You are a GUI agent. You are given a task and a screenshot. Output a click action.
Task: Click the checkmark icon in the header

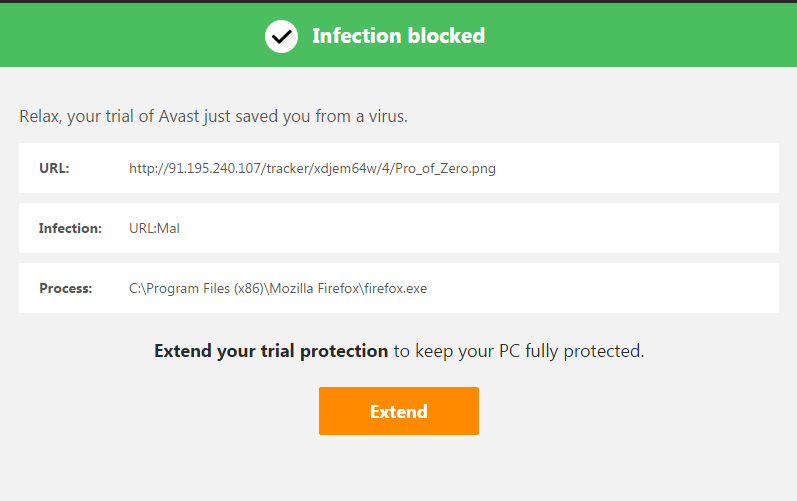[281, 37]
